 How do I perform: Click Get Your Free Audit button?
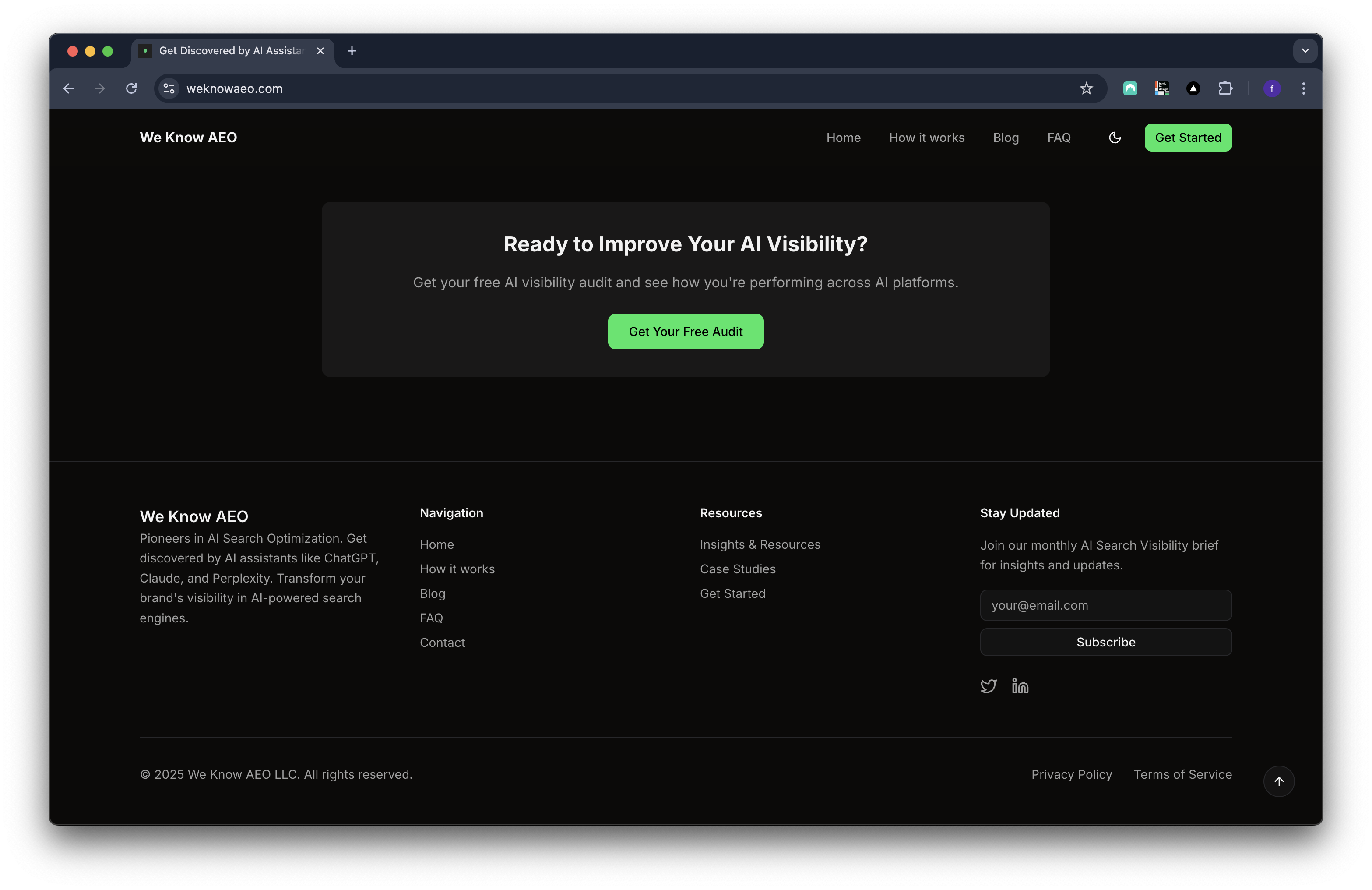point(686,331)
